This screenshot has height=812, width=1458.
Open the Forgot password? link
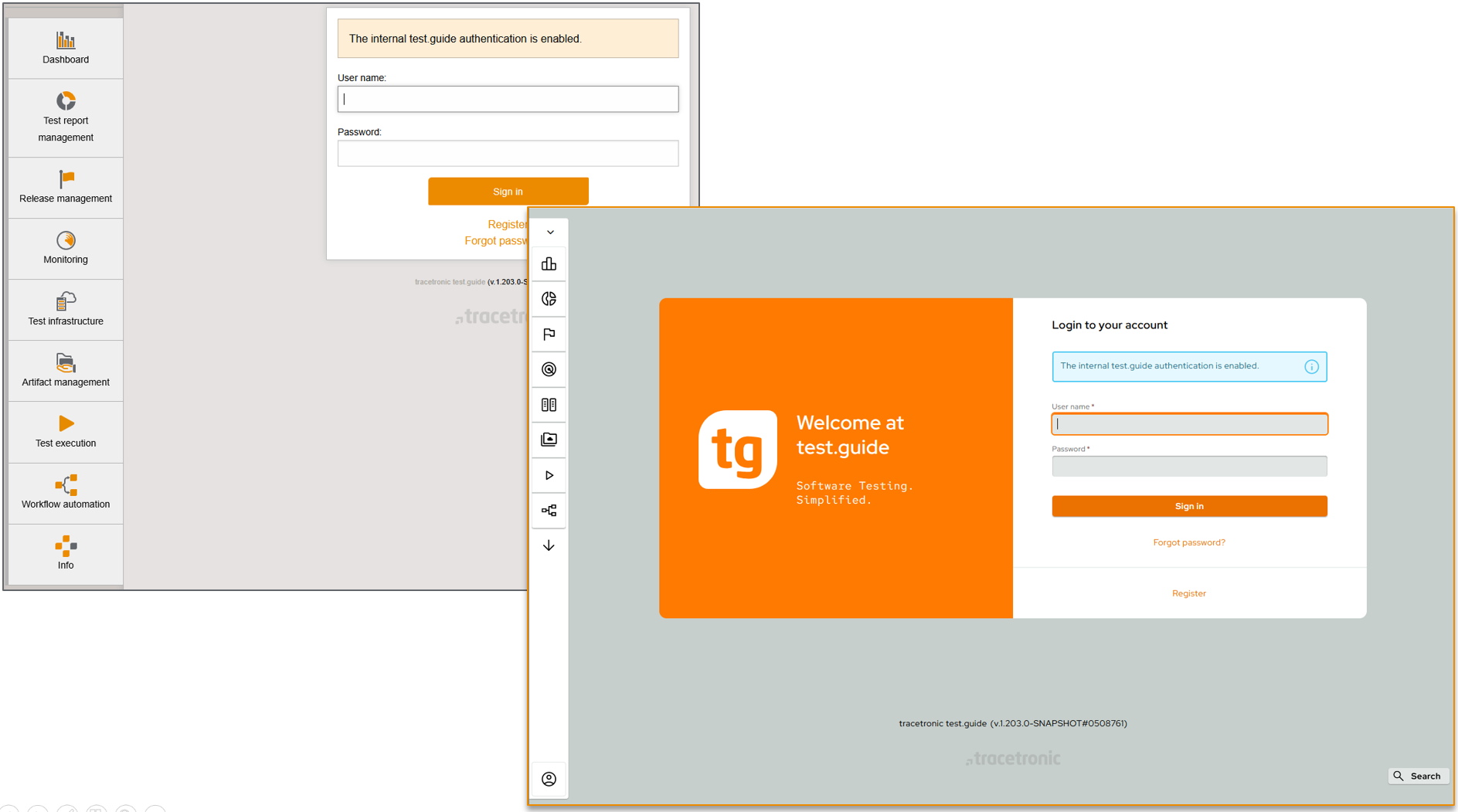coord(1189,542)
